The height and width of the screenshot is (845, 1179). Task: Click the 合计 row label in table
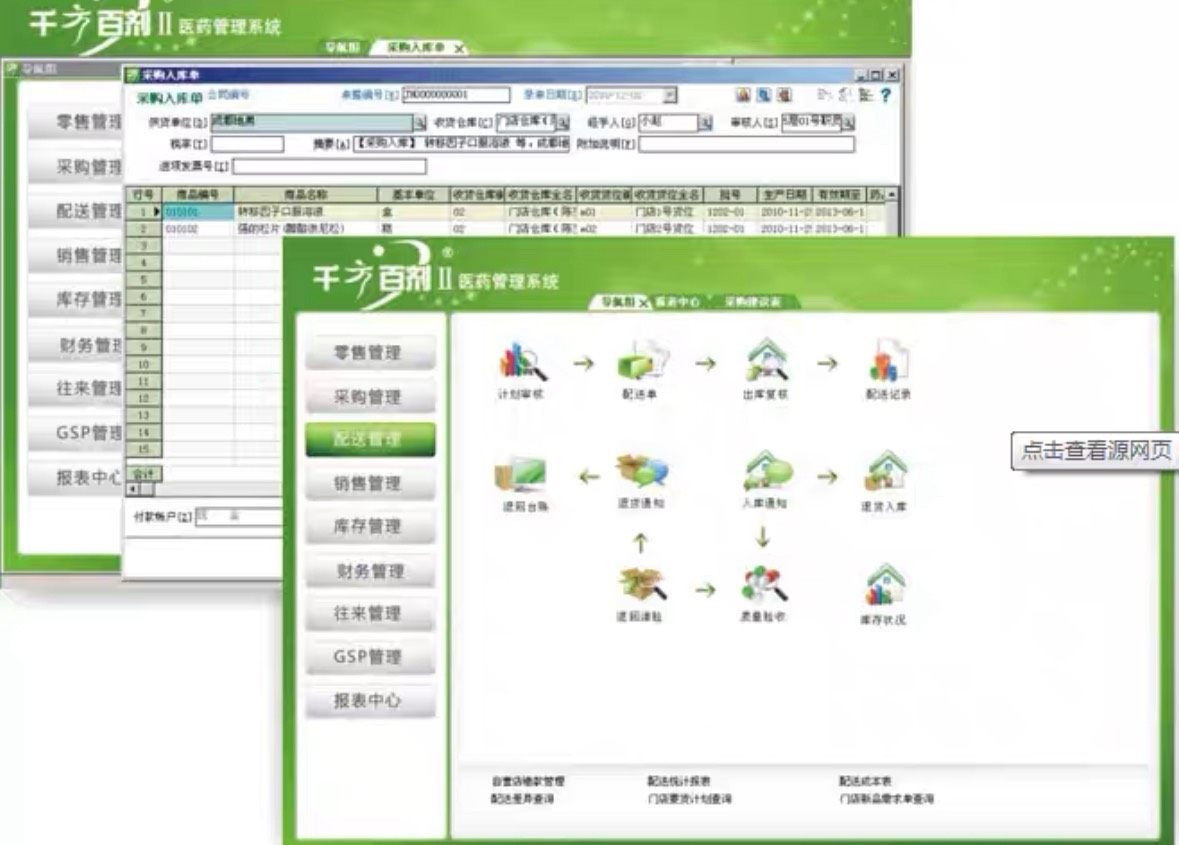[x=144, y=474]
